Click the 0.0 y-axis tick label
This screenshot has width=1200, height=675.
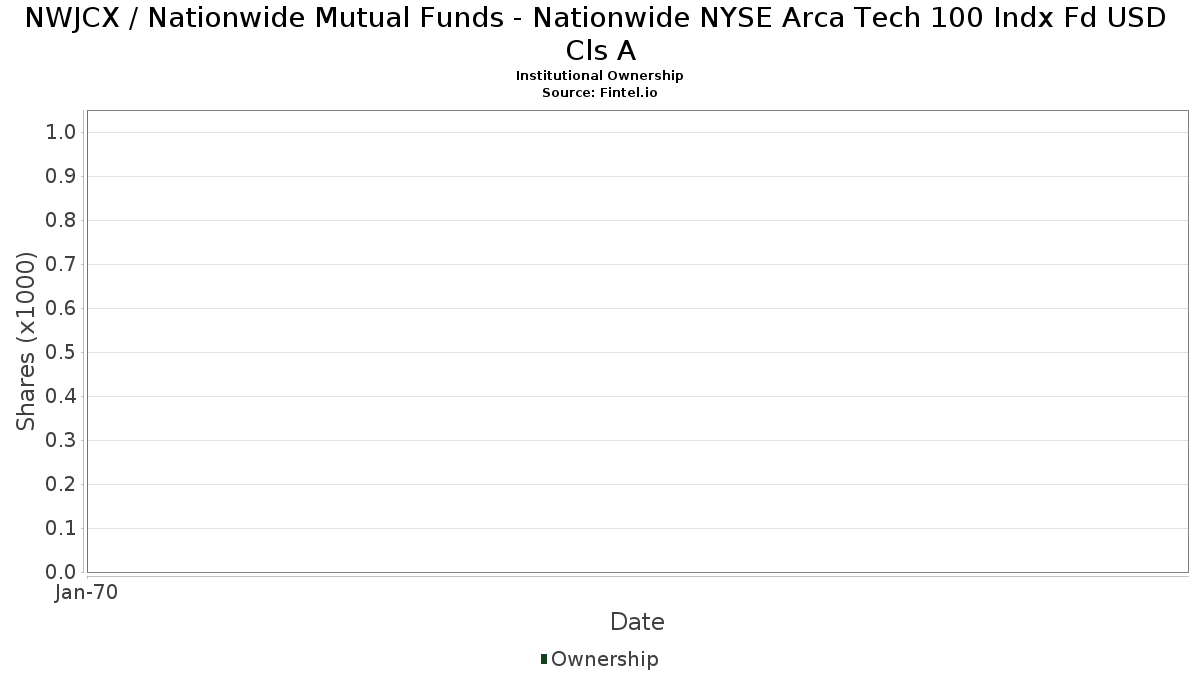(61, 572)
